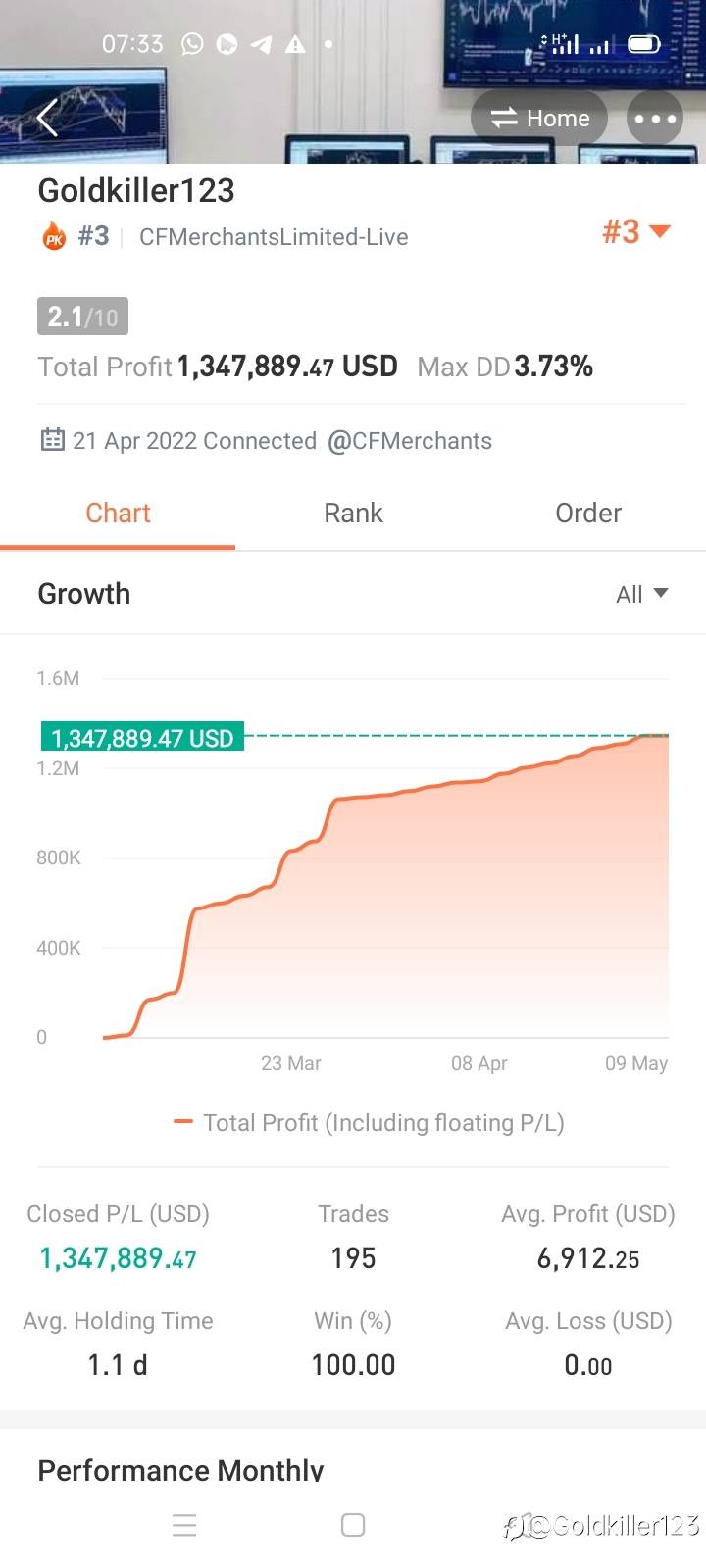Open the three-dots more options menu
Image resolution: width=706 pixels, height=1568 pixels.
(654, 119)
